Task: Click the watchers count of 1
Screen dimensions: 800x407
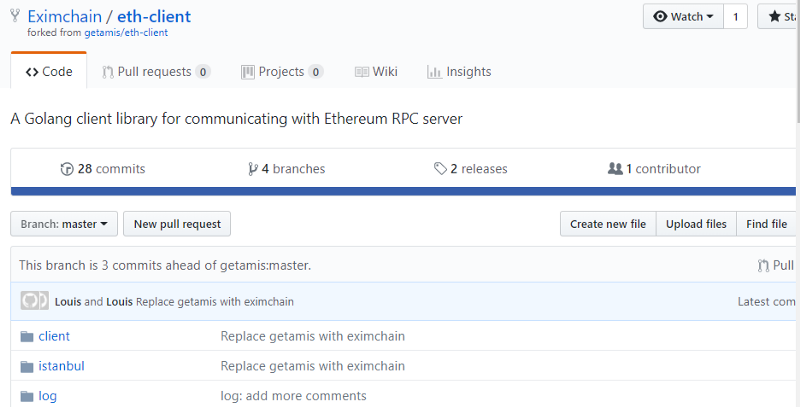Action: [736, 17]
